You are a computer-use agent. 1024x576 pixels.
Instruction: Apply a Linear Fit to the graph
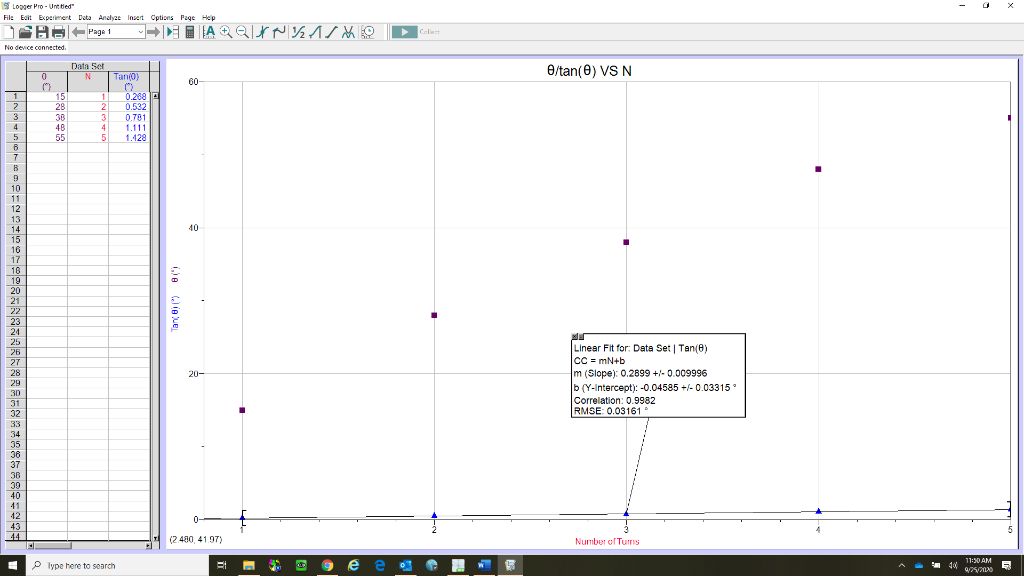coord(330,32)
